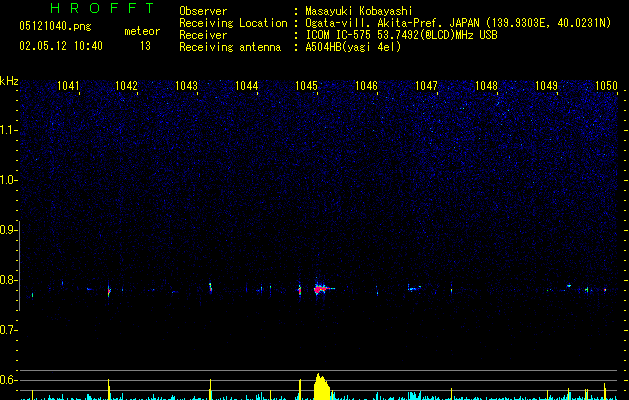
Task: Click time marker 1048
Action: coord(486,86)
